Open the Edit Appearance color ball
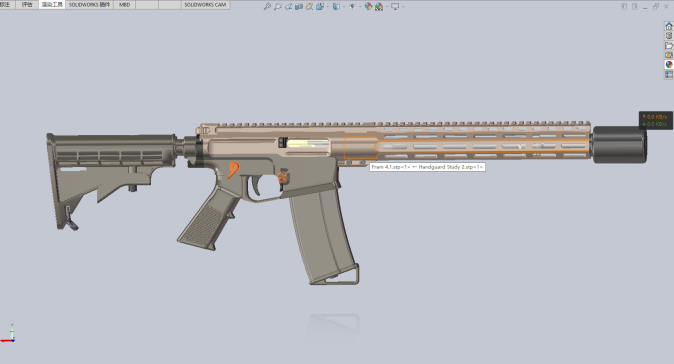Viewport: 674px width, 364px height. pyautogui.click(x=368, y=6)
